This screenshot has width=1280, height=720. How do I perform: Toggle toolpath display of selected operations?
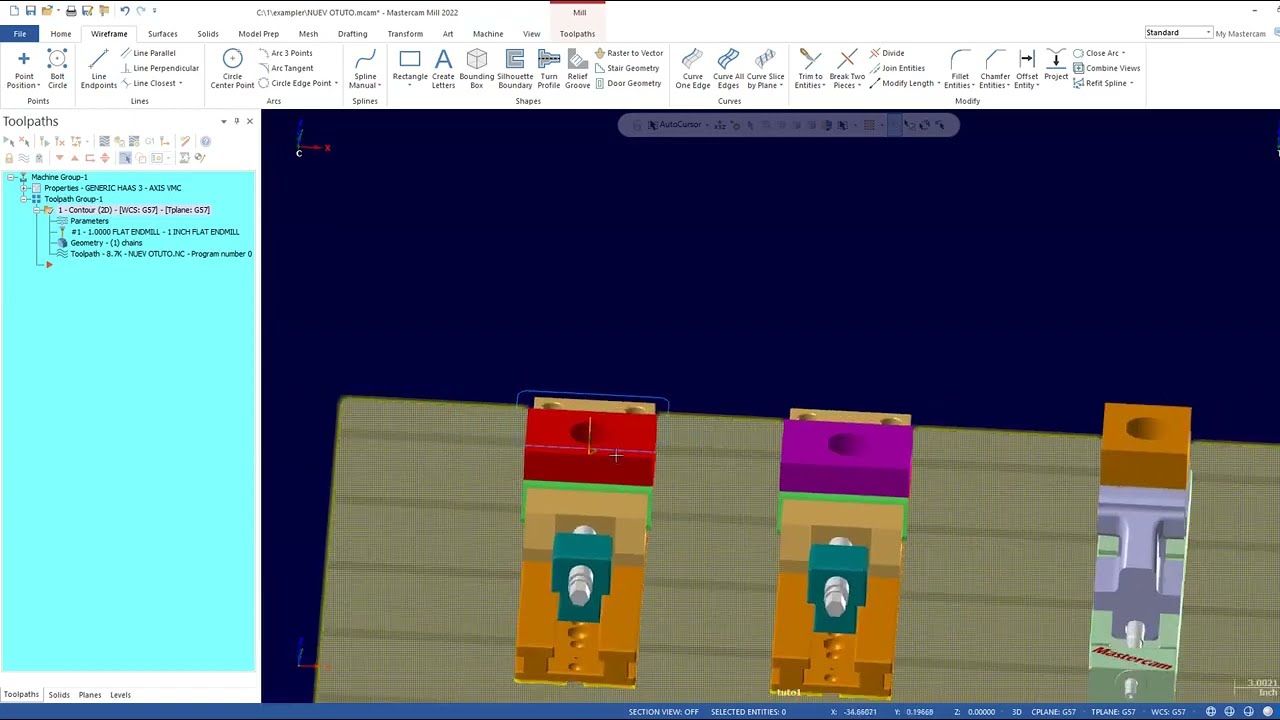pos(24,158)
